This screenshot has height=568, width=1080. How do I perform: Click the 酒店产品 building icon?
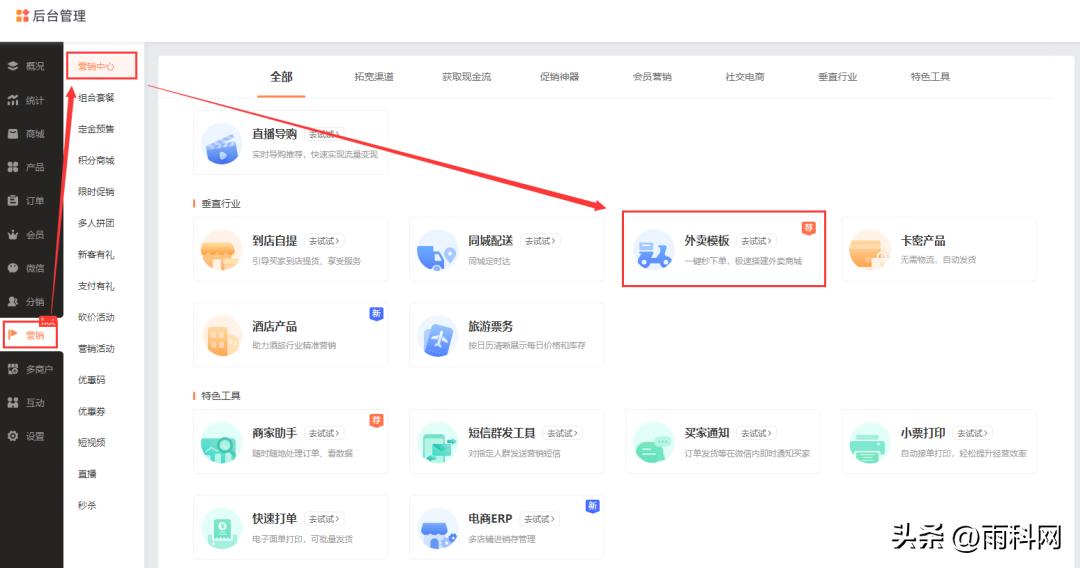pos(221,336)
